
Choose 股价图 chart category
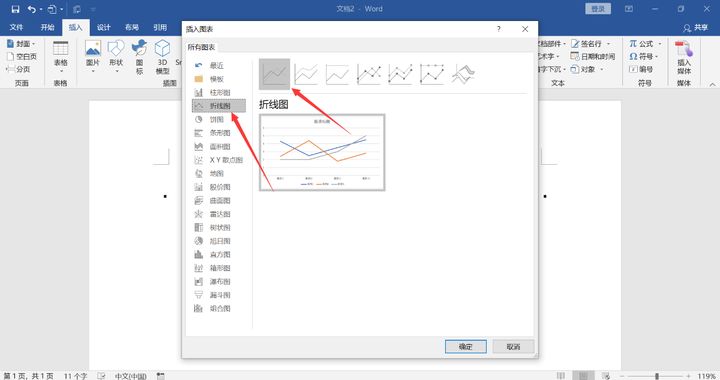219,187
